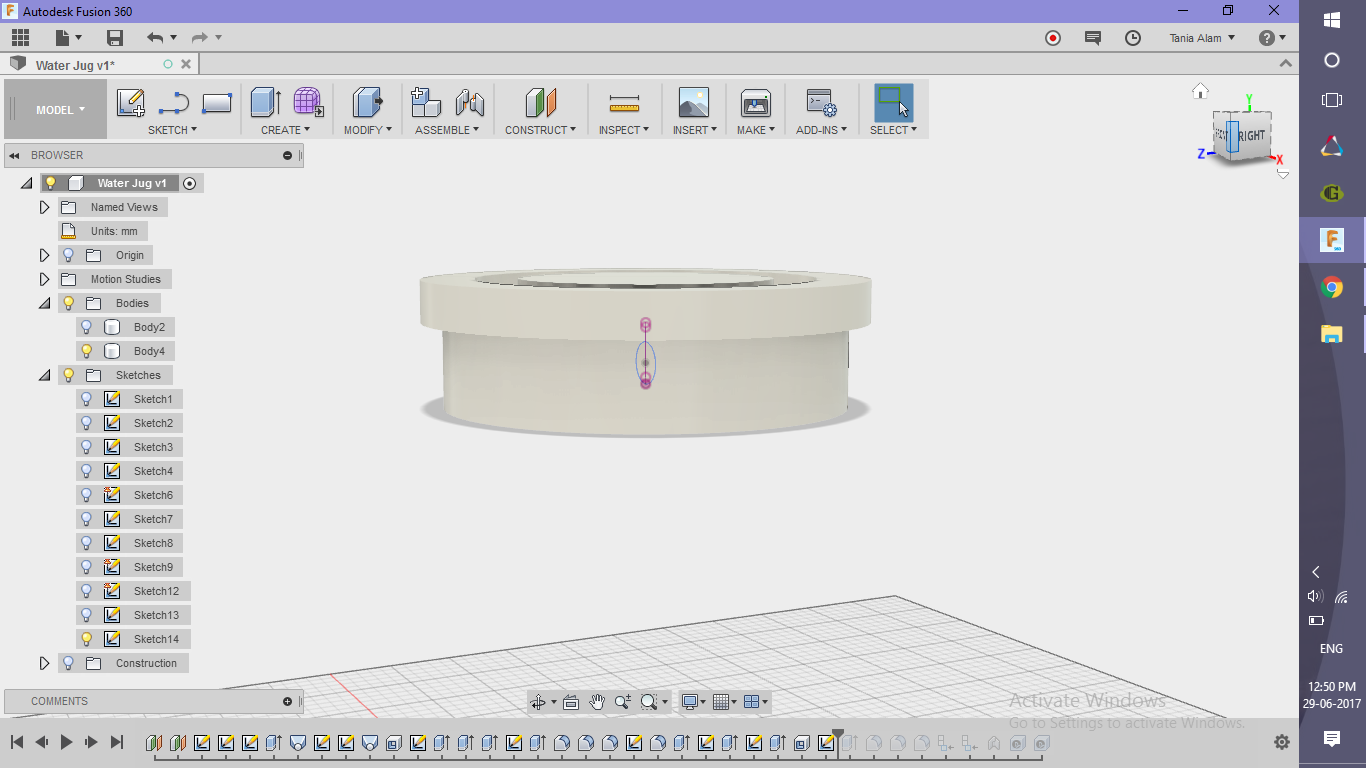1366x768 pixels.
Task: Open File Explorer from the taskbar
Action: pyautogui.click(x=1332, y=335)
